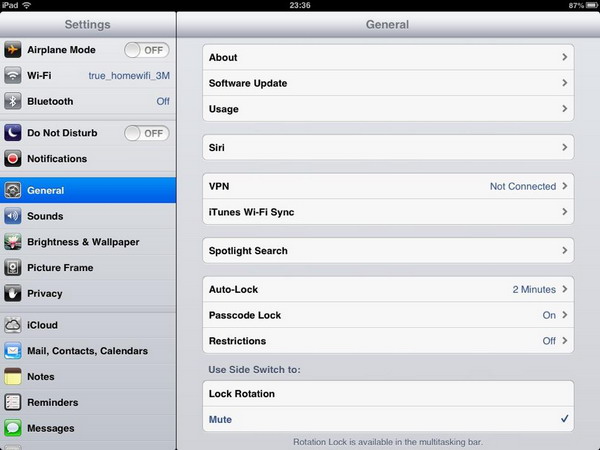The height and width of the screenshot is (450, 600).
Task: Tap the battery icon in status bar
Action: point(592,5)
